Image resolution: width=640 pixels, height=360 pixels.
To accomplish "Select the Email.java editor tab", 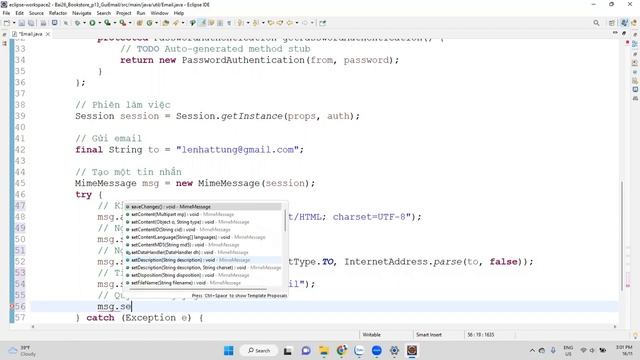I will [x=31, y=34].
